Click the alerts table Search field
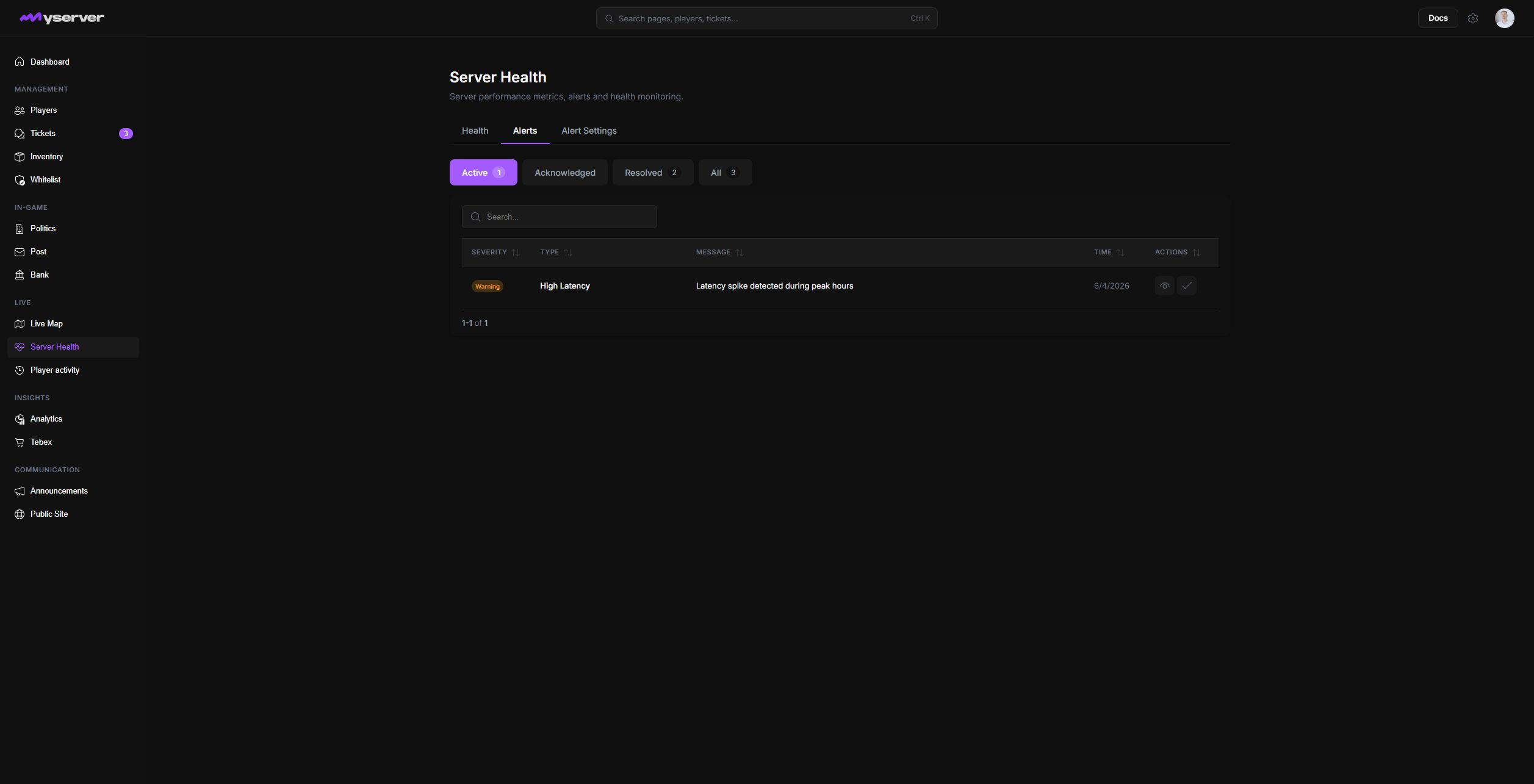The image size is (1534, 784). click(559, 217)
